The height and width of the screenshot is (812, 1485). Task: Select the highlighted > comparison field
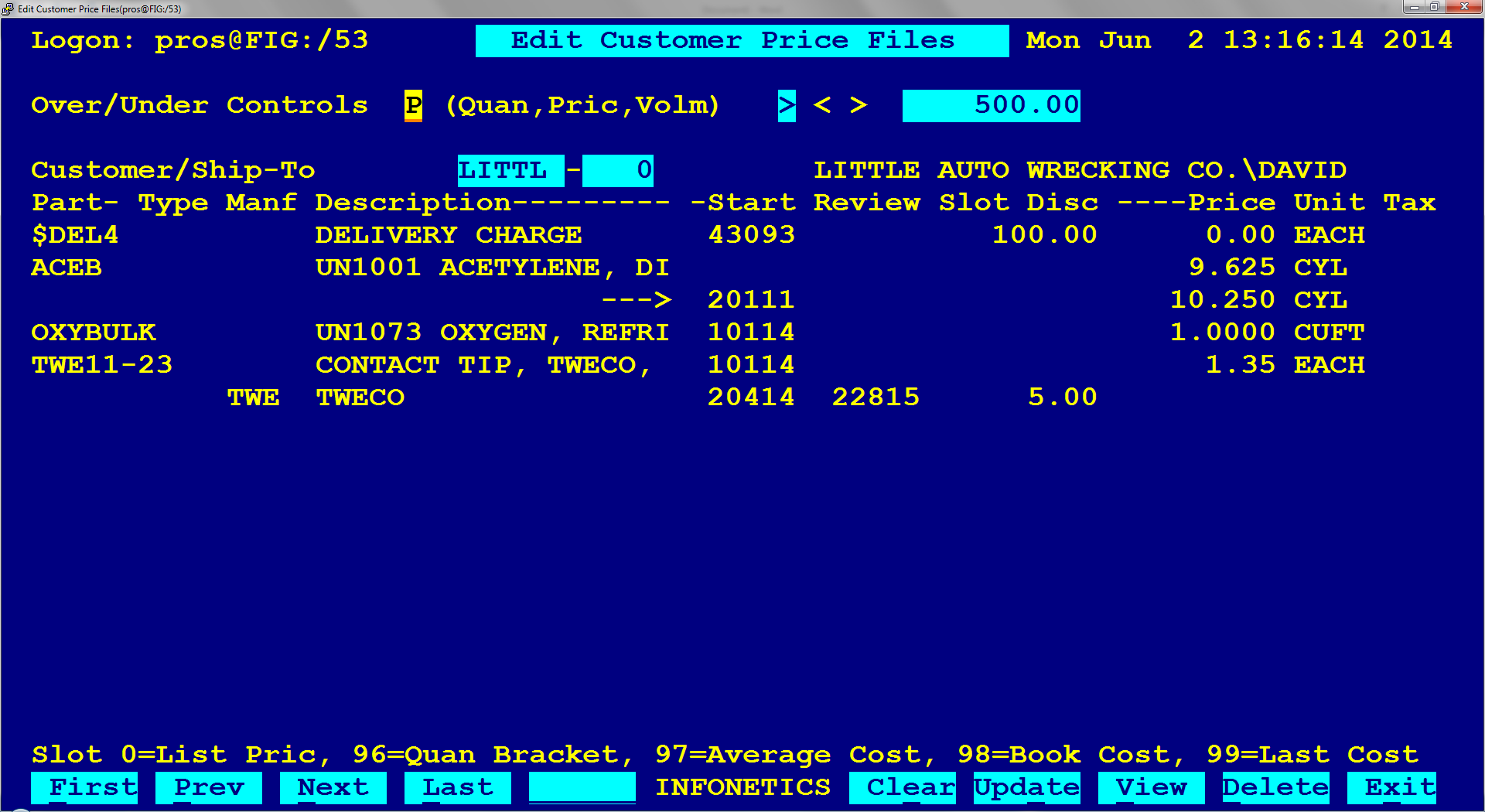tap(787, 105)
